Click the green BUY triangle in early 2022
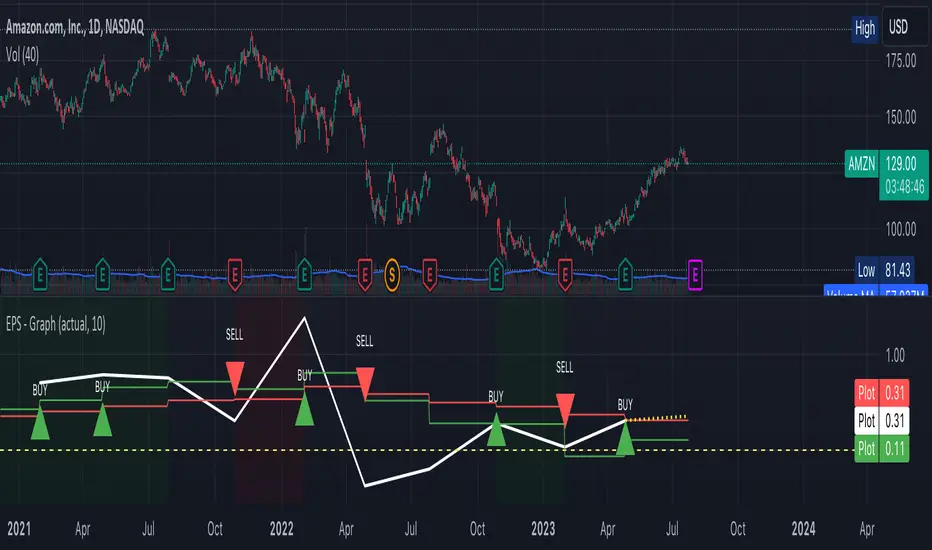 pyautogui.click(x=304, y=410)
